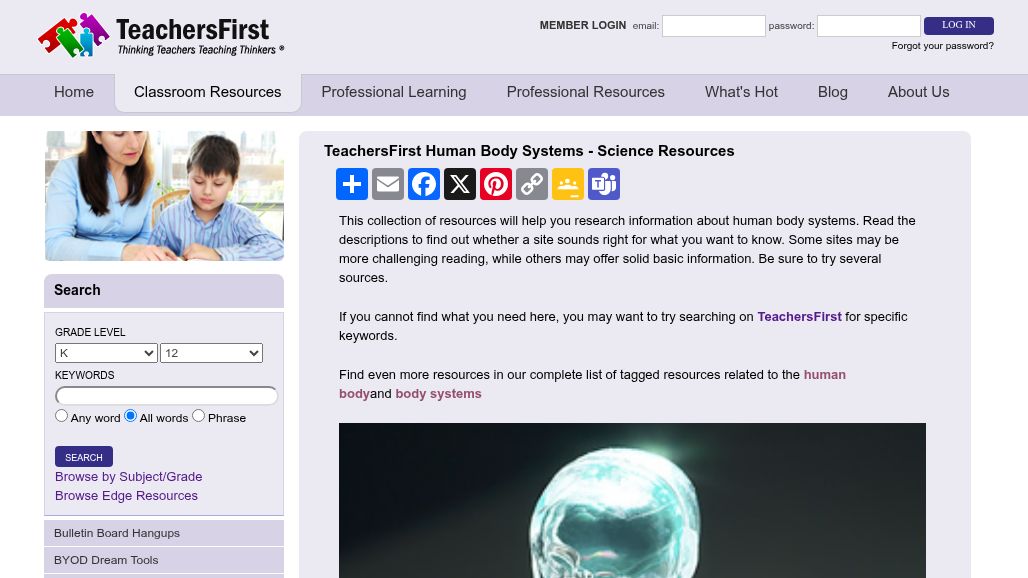The image size is (1028, 578).
Task: Share the resource on Facebook
Action: point(424,184)
